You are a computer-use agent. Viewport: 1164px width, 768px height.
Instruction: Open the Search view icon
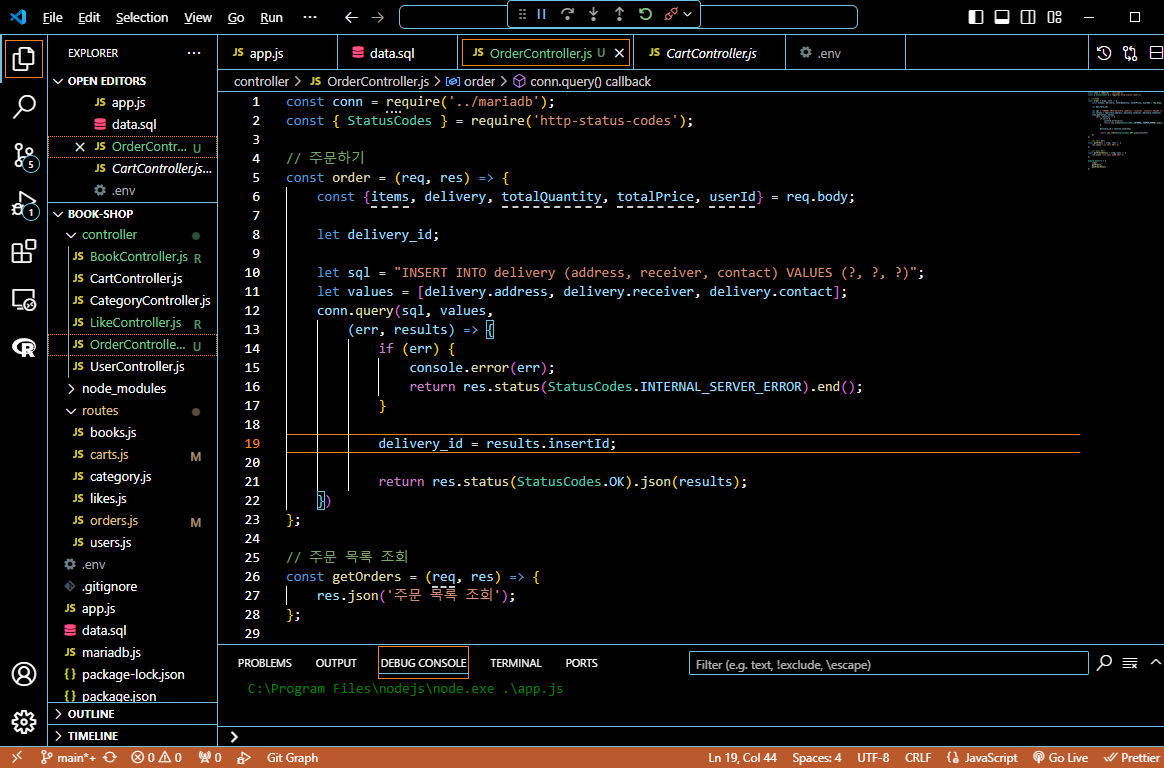pyautogui.click(x=24, y=106)
